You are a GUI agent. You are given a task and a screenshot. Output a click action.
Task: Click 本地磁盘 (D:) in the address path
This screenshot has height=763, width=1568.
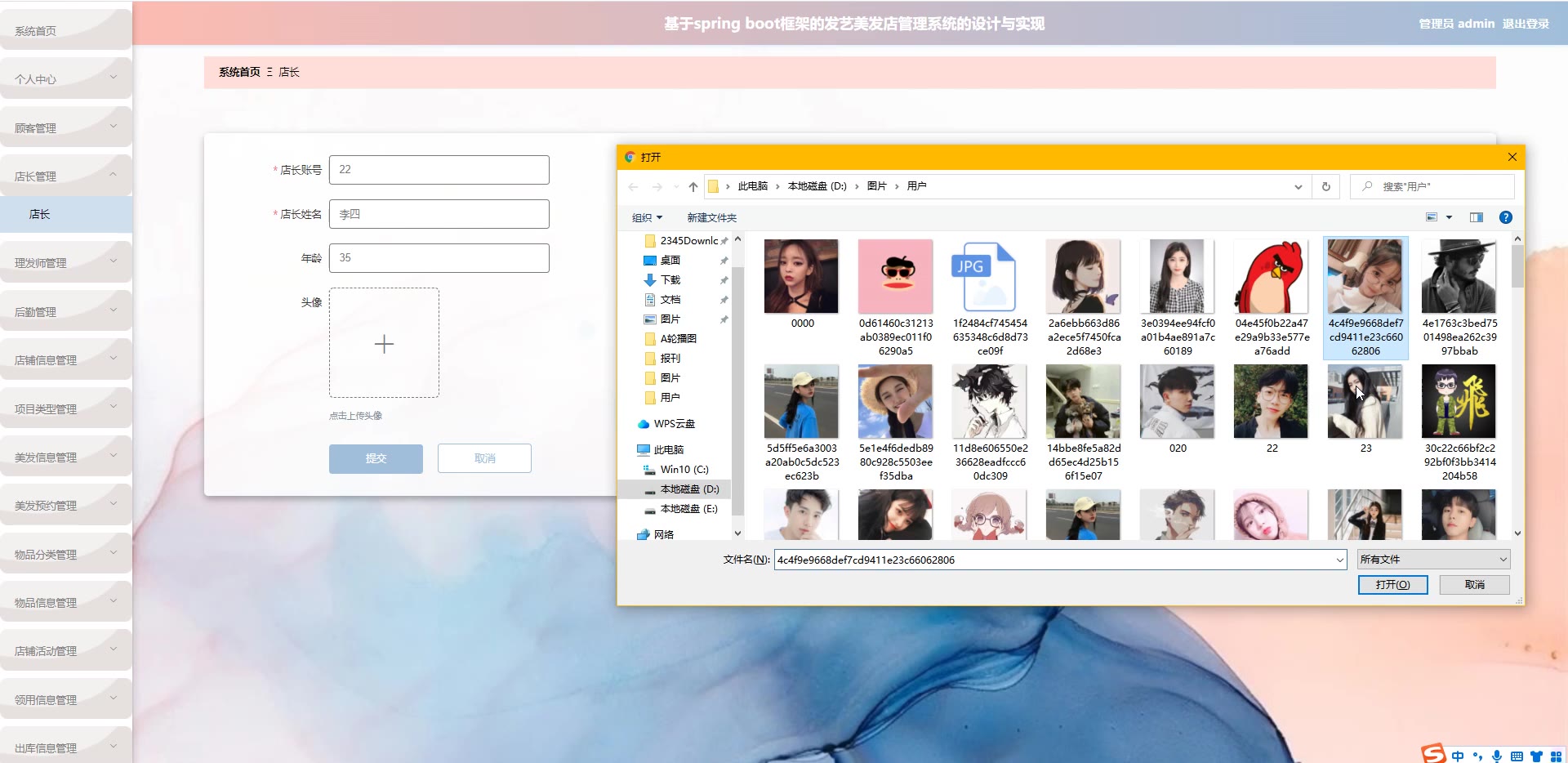click(817, 186)
